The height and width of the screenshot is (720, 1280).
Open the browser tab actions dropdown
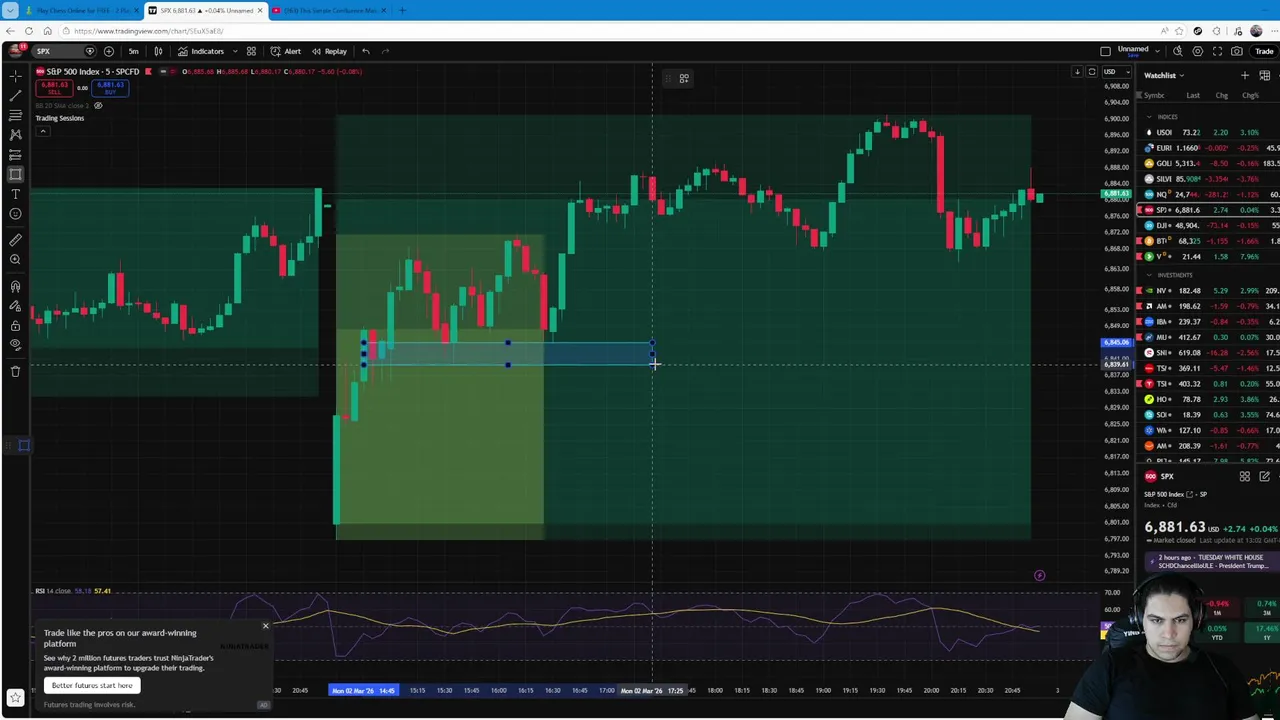tap(11, 10)
